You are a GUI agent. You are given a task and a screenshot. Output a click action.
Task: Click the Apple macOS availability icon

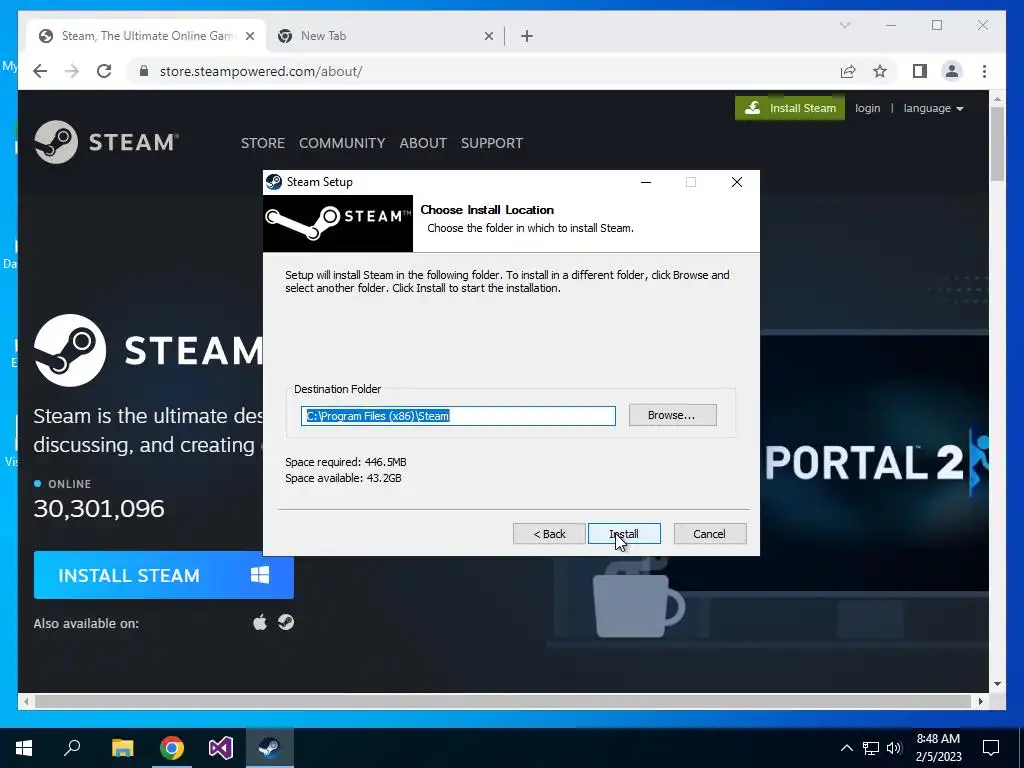(260, 622)
